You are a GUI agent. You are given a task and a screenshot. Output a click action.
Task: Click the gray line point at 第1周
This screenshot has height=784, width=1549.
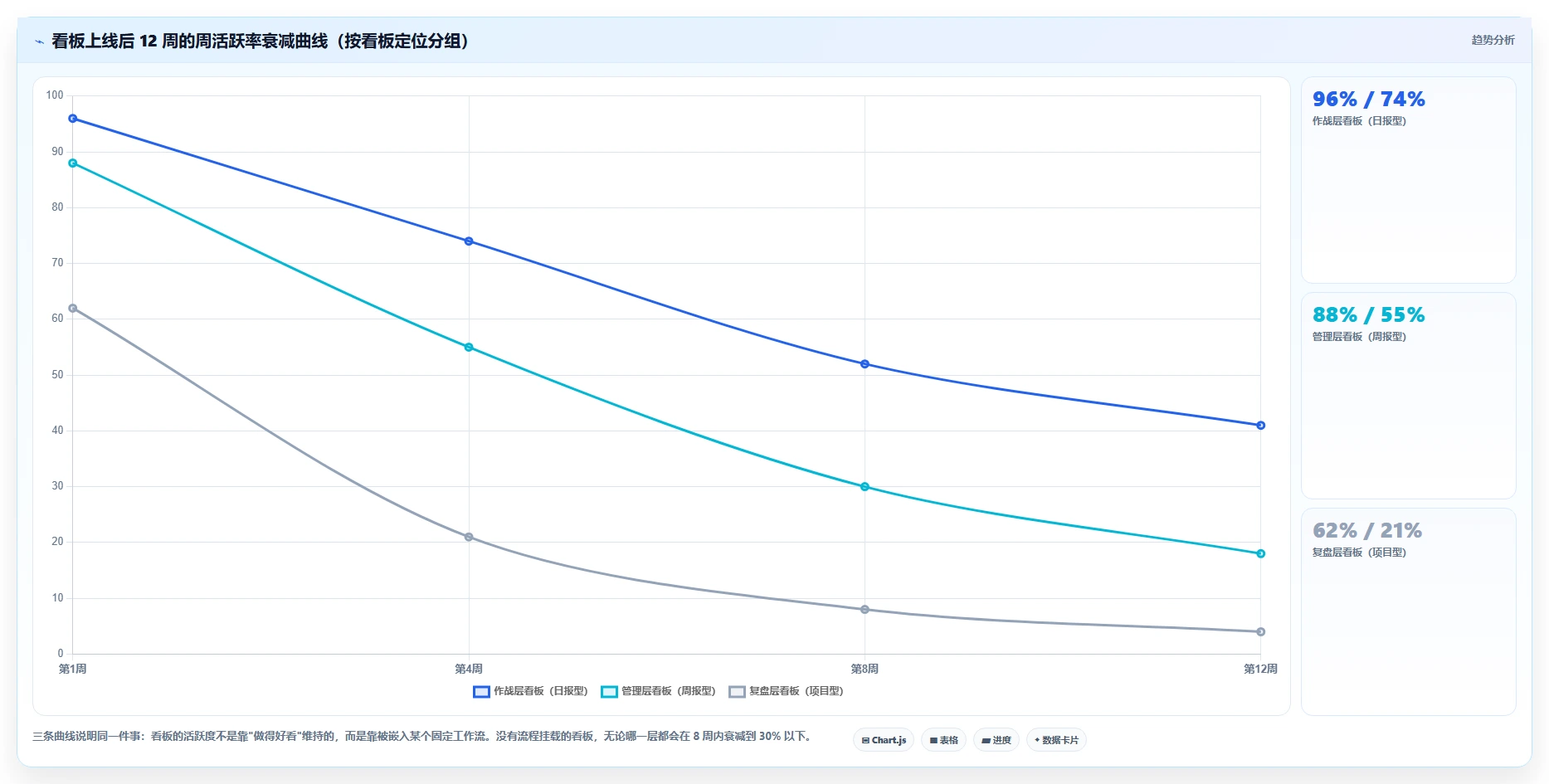tap(73, 309)
